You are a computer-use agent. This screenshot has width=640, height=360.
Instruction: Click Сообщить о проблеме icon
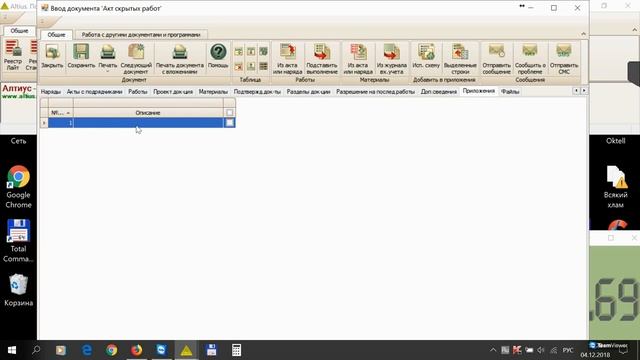click(530, 59)
